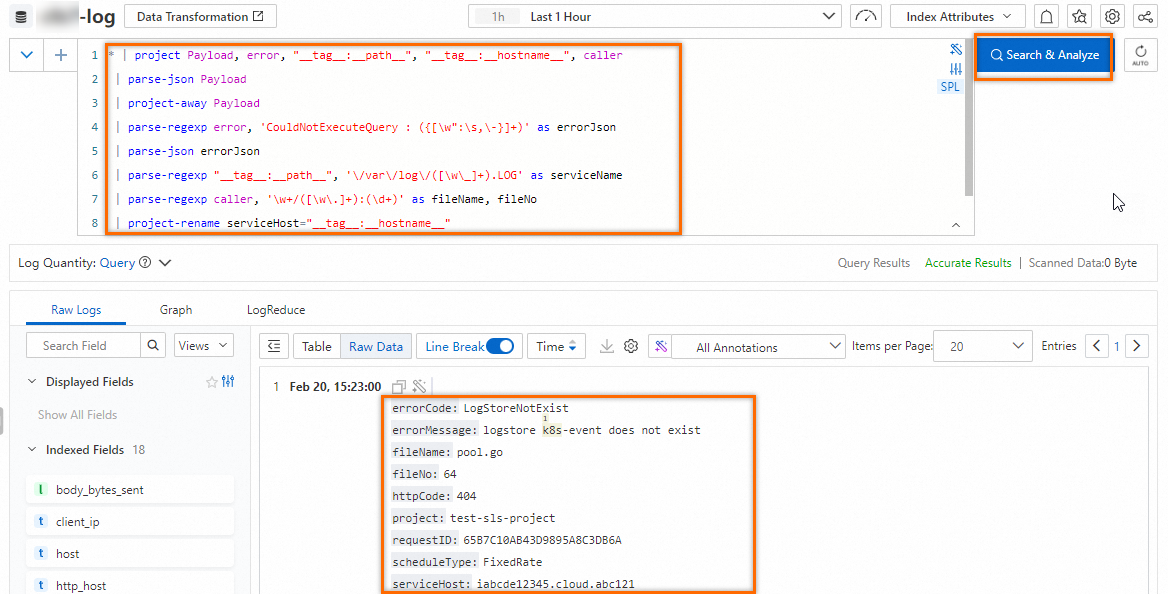
Task: Select the http_host field
Action: coord(130,586)
